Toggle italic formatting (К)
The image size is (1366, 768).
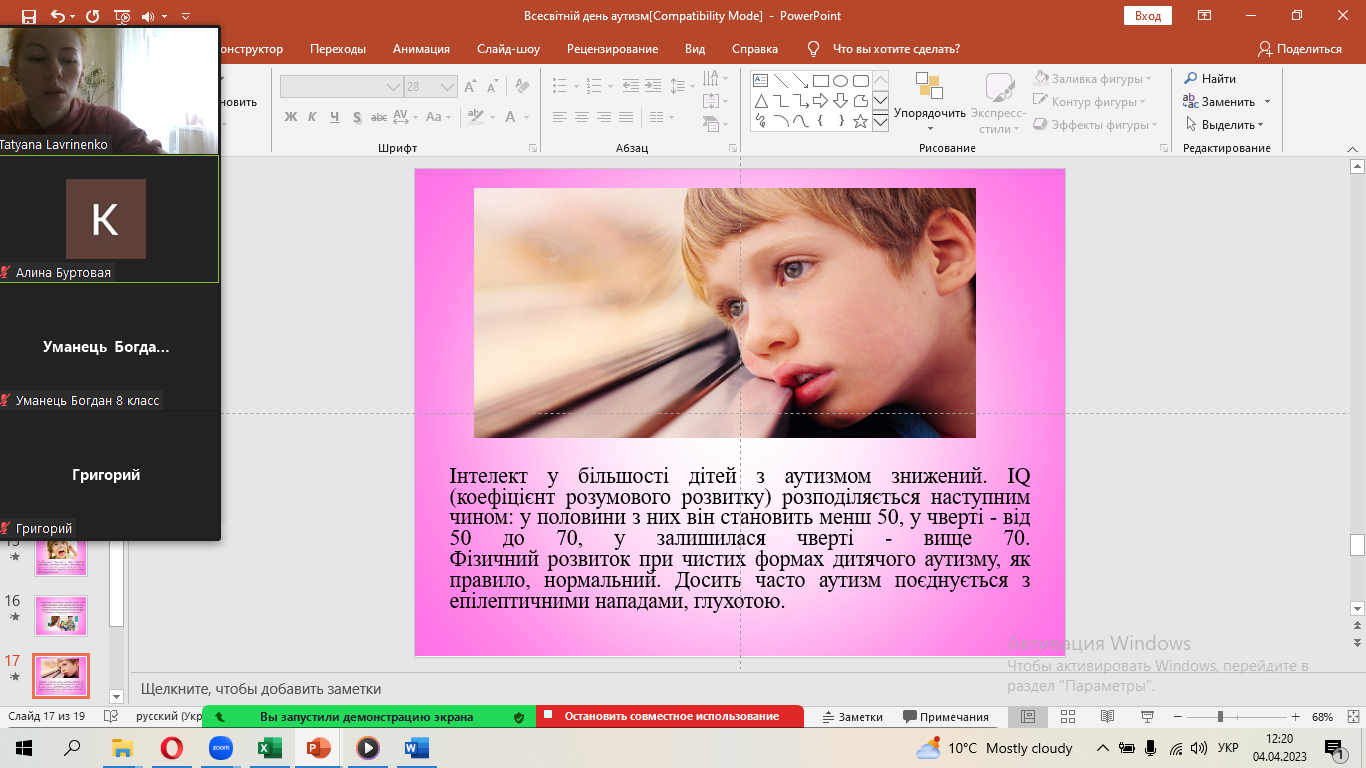point(312,117)
